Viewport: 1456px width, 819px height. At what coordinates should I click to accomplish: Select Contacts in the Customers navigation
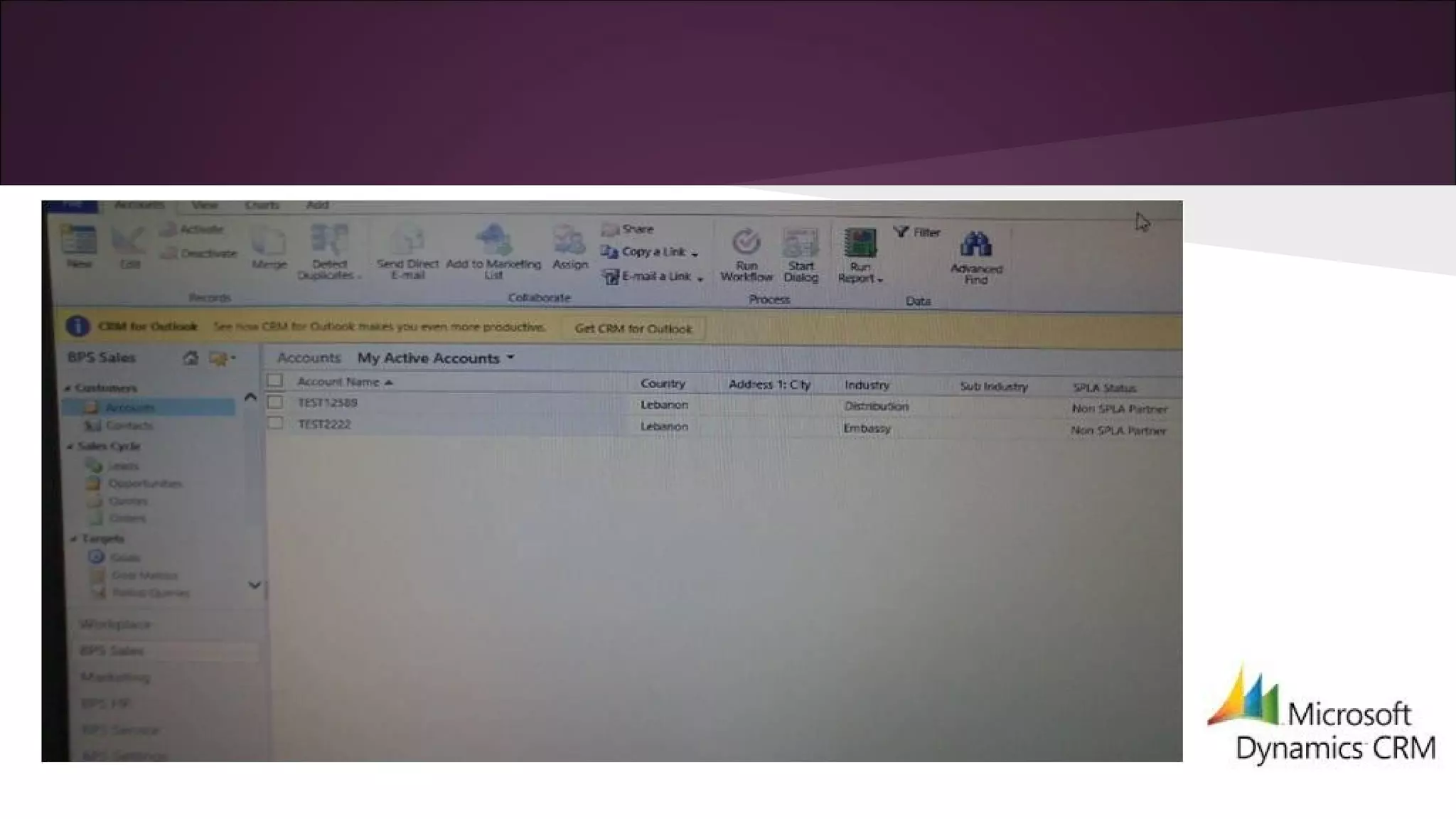128,426
